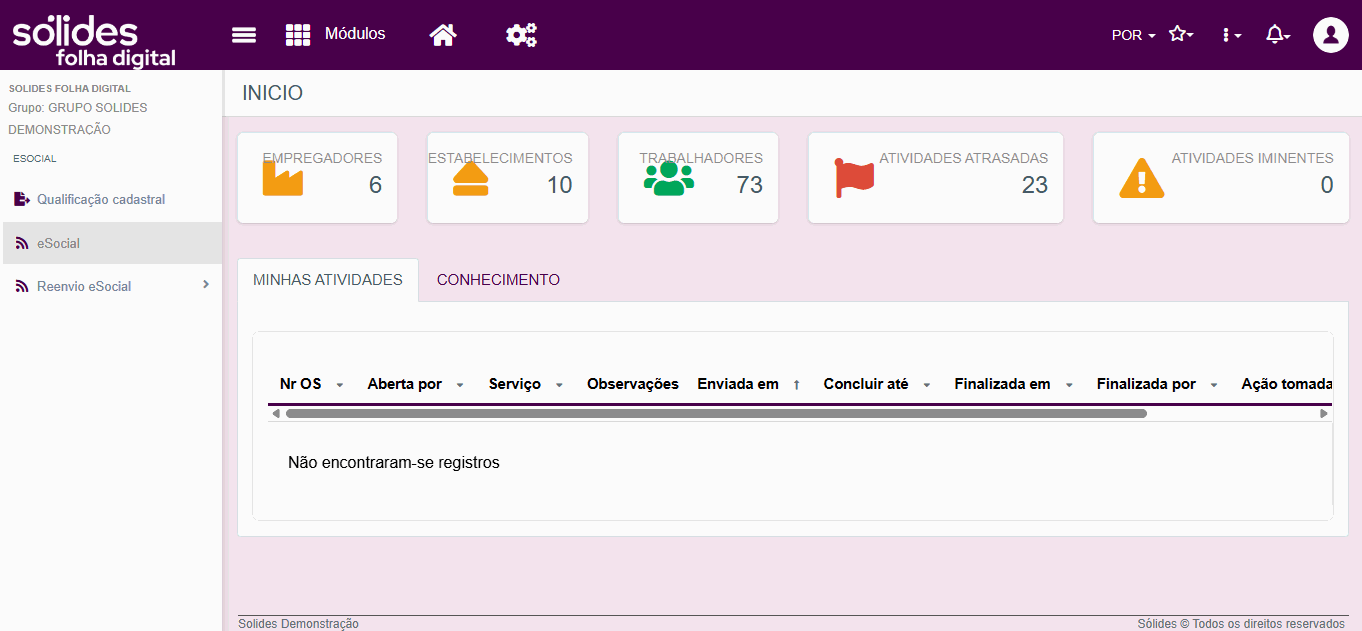Image resolution: width=1362 pixels, height=631 pixels.
Task: Click the Observações column header
Action: click(x=633, y=384)
